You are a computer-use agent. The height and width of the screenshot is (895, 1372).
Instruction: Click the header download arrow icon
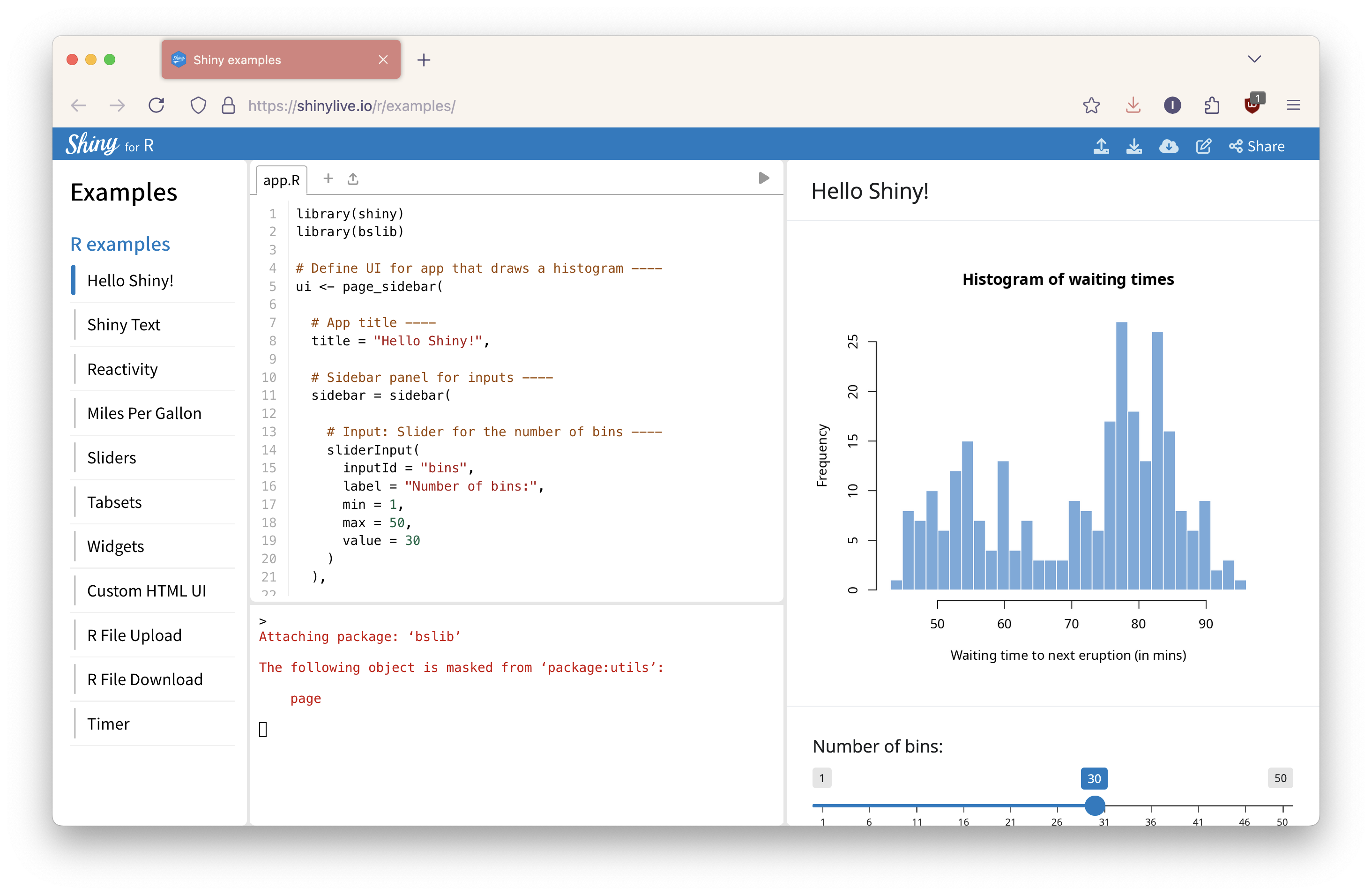tap(1133, 146)
